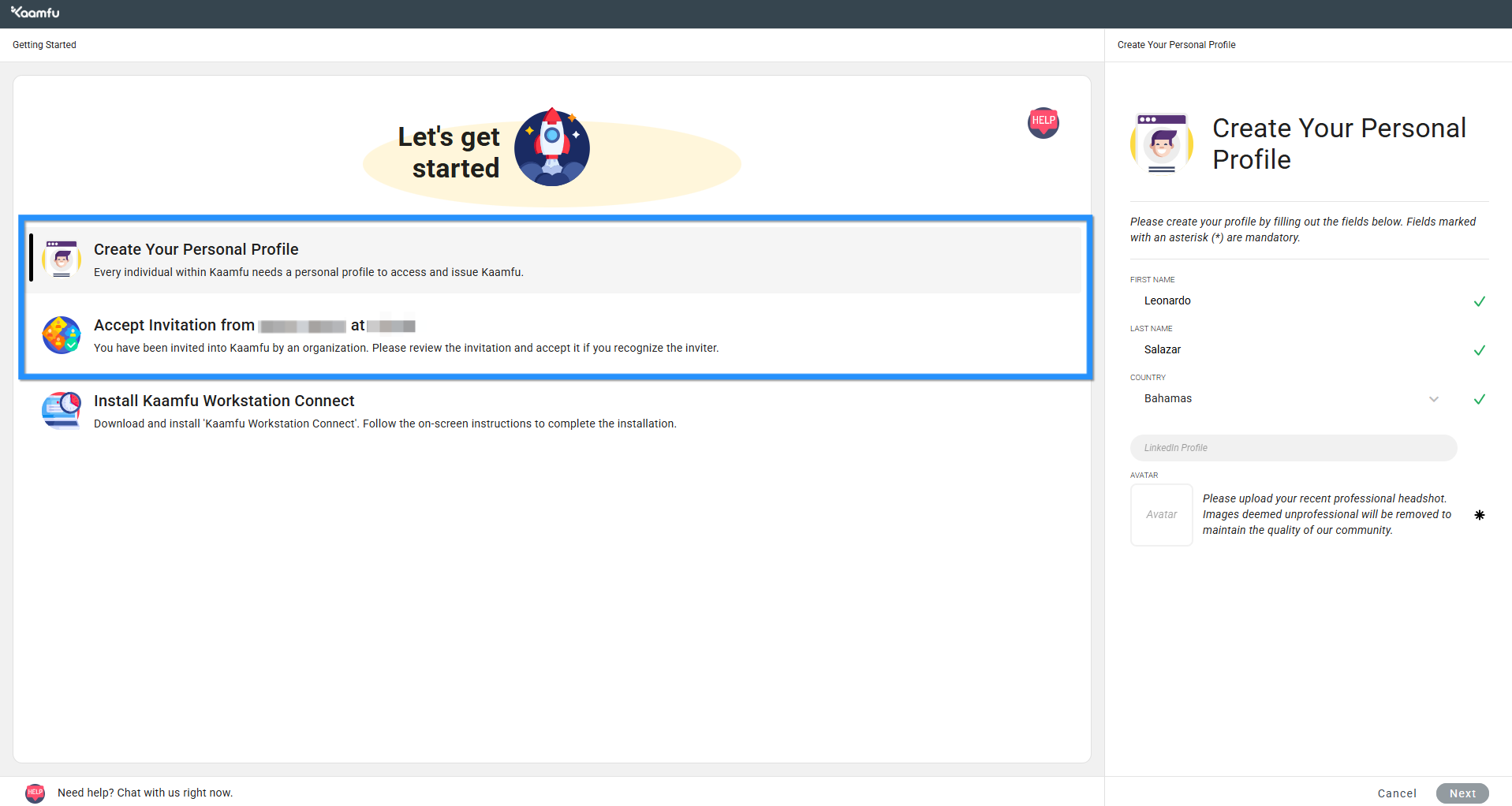Click into the LinkedIn Profile field
Screen dimensions: 1512x806
coord(1293,448)
